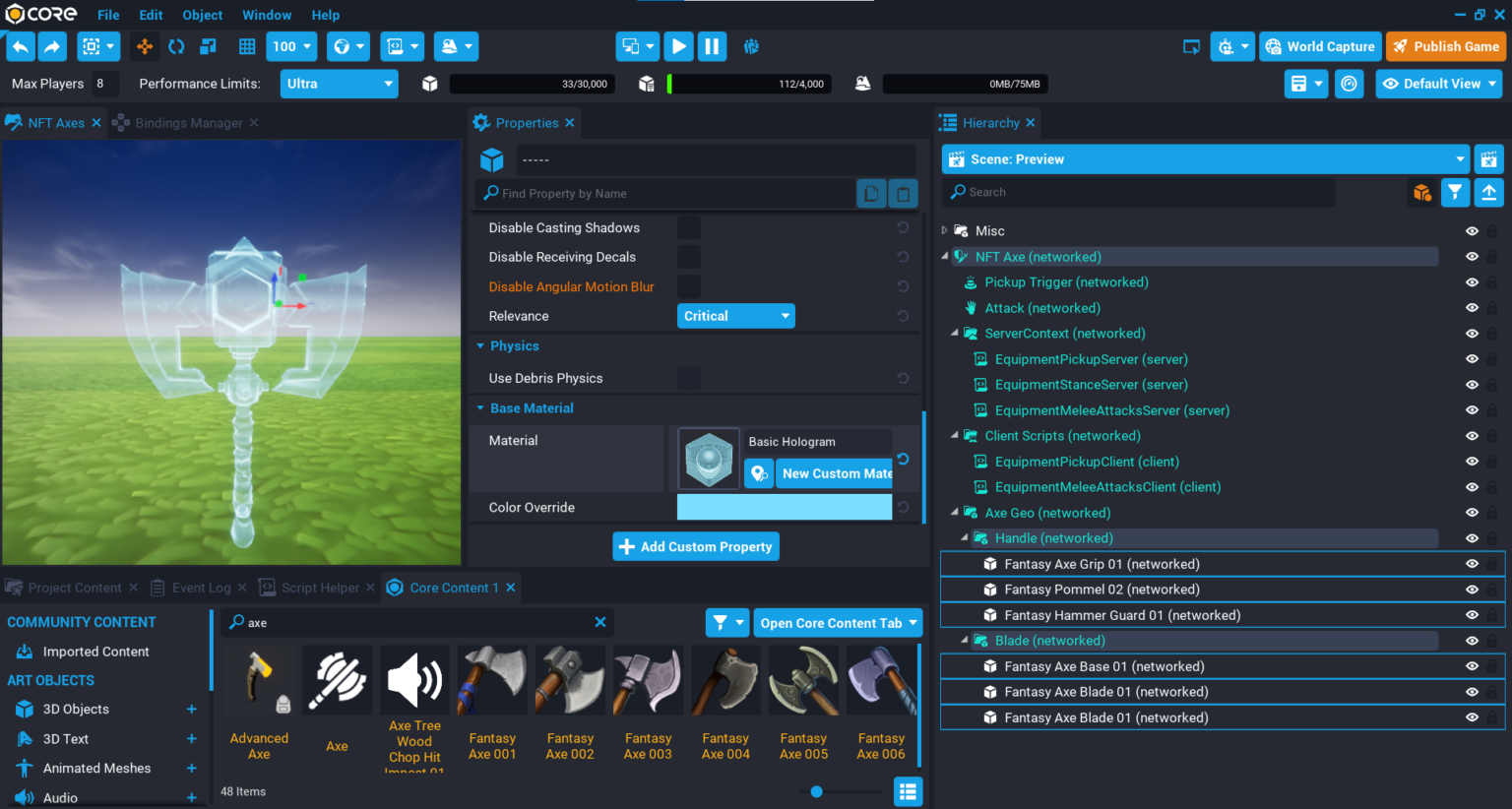Click the multiplayer preview icon beside Pause

751,46
